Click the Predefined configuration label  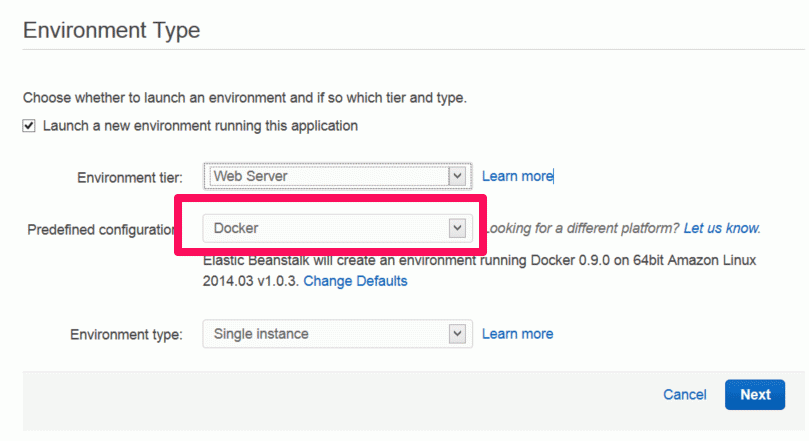(x=101, y=230)
